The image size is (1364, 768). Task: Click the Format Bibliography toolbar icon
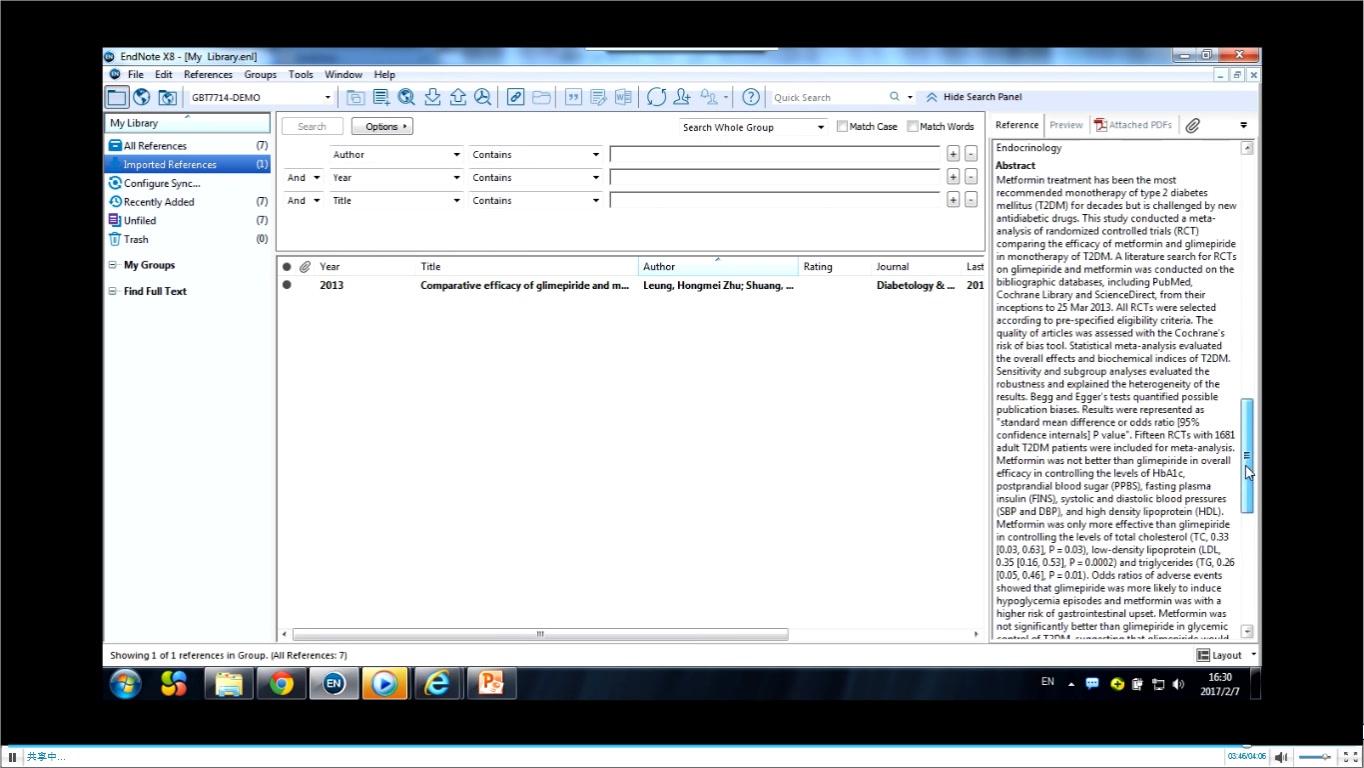[x=598, y=97]
